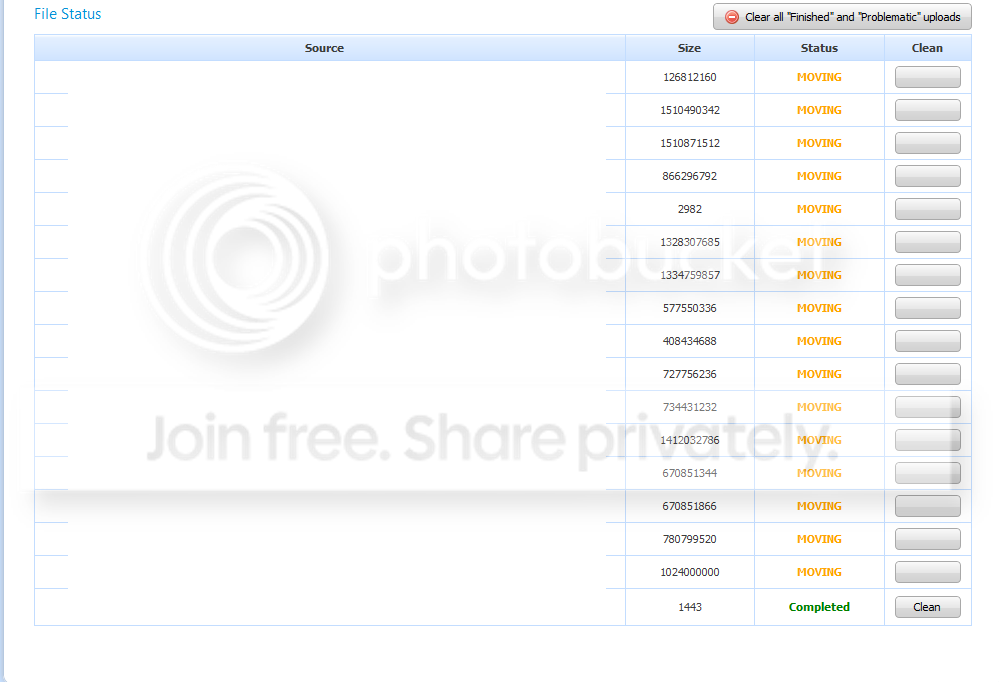This screenshot has width=999, height=682.
Task: Click blank clean button for size 1024000000
Action: coord(927,572)
